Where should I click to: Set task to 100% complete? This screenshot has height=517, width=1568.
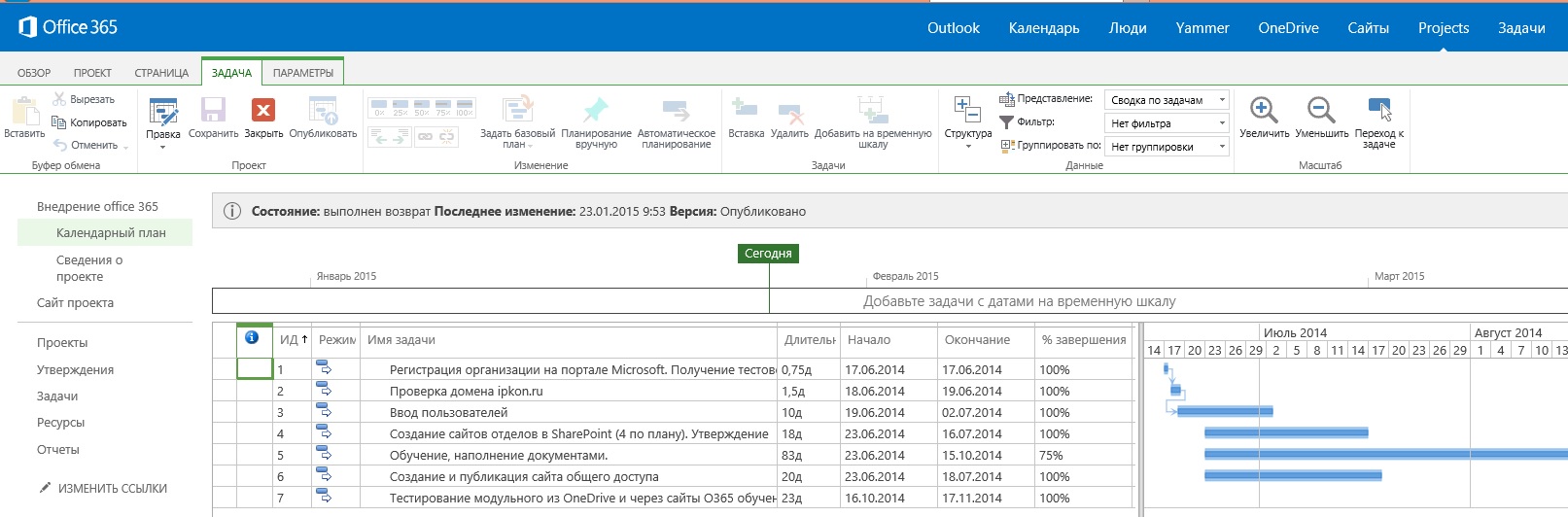[x=465, y=107]
